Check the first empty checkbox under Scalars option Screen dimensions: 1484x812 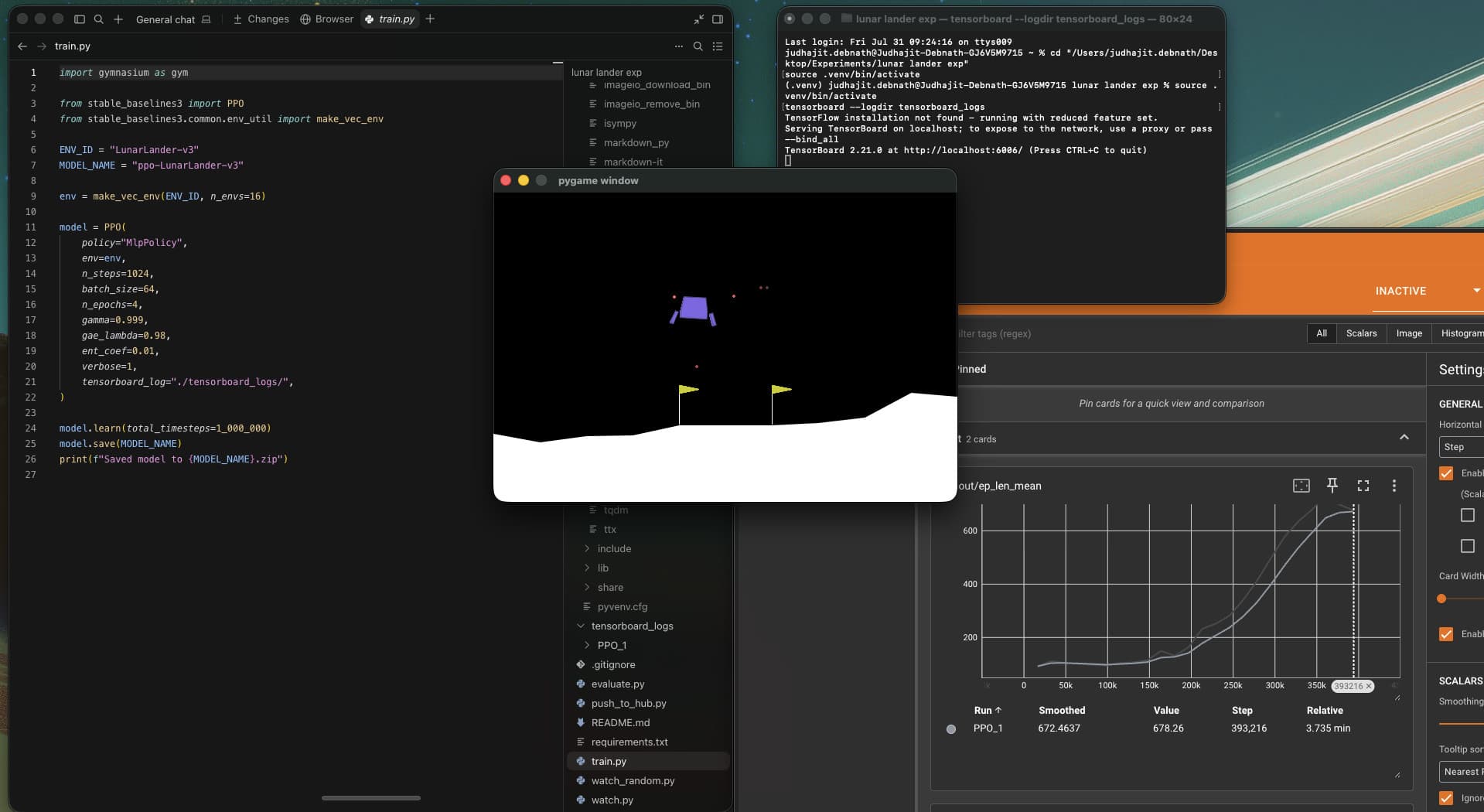[x=1468, y=515]
